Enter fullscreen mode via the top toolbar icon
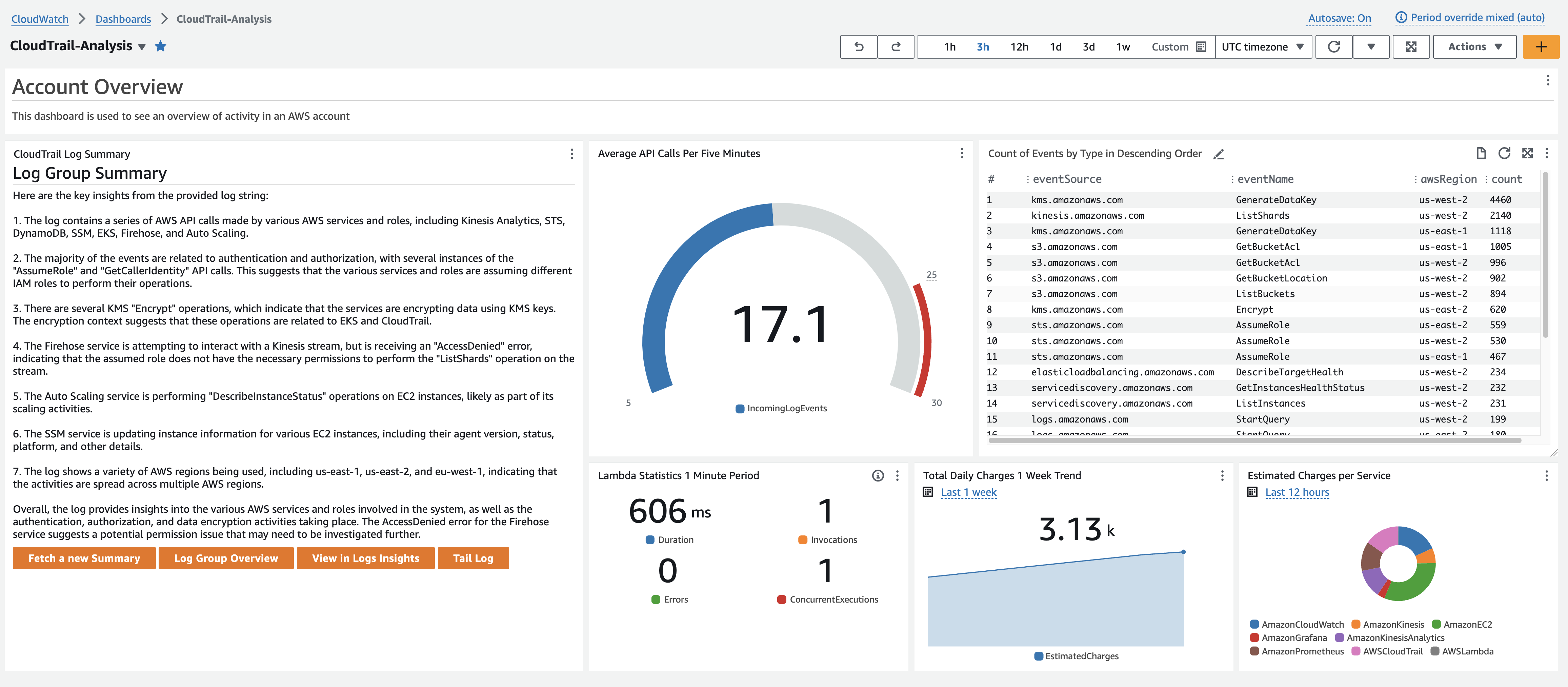The image size is (1568, 687). [1411, 46]
